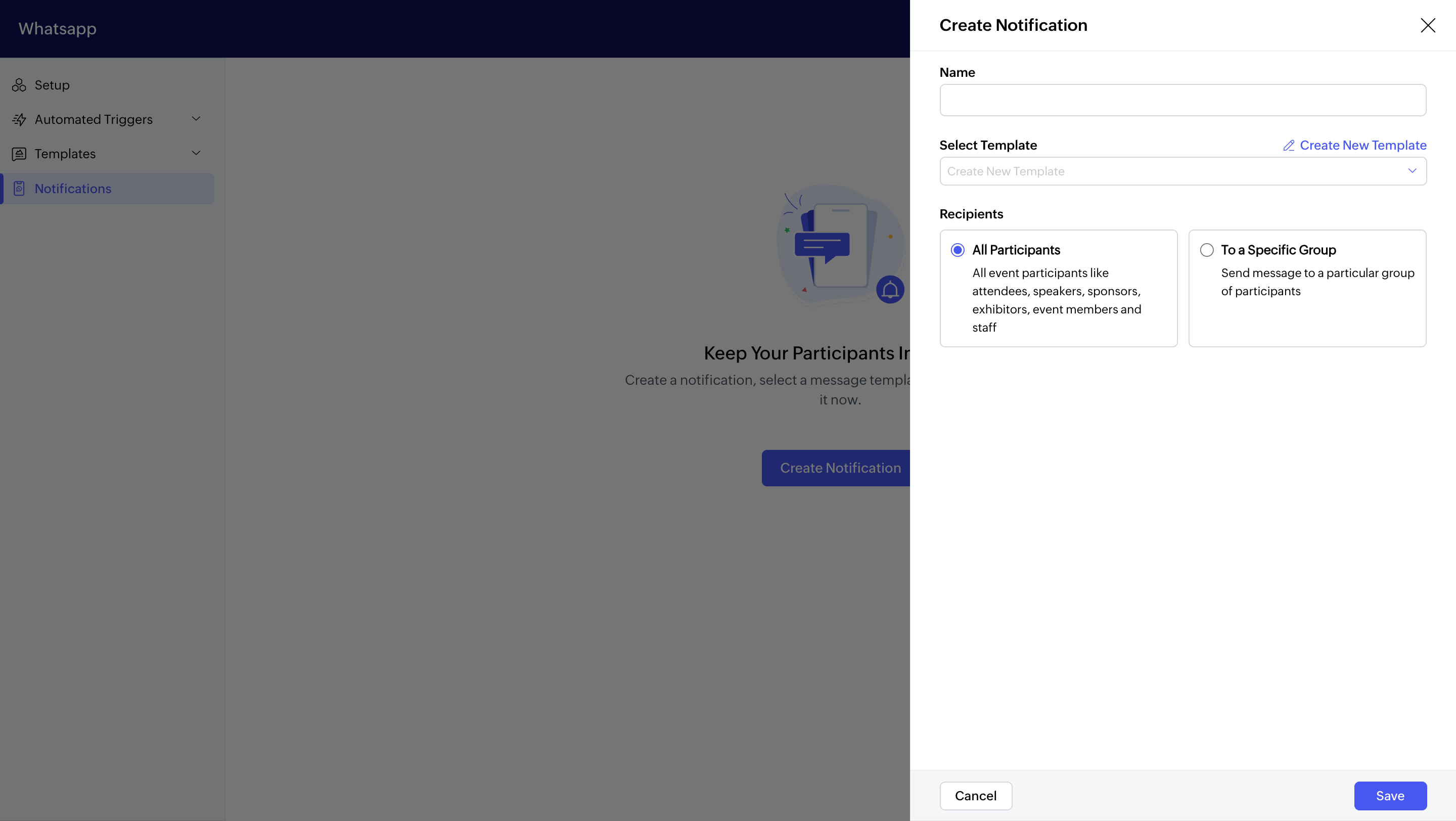Select the To a Specific Group radio

point(1207,250)
